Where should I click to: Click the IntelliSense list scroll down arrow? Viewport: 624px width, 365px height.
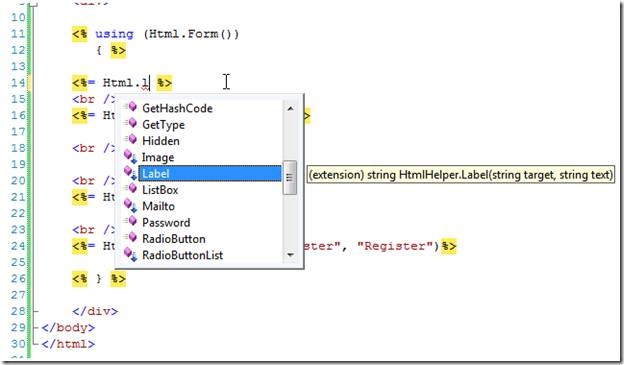[x=290, y=255]
